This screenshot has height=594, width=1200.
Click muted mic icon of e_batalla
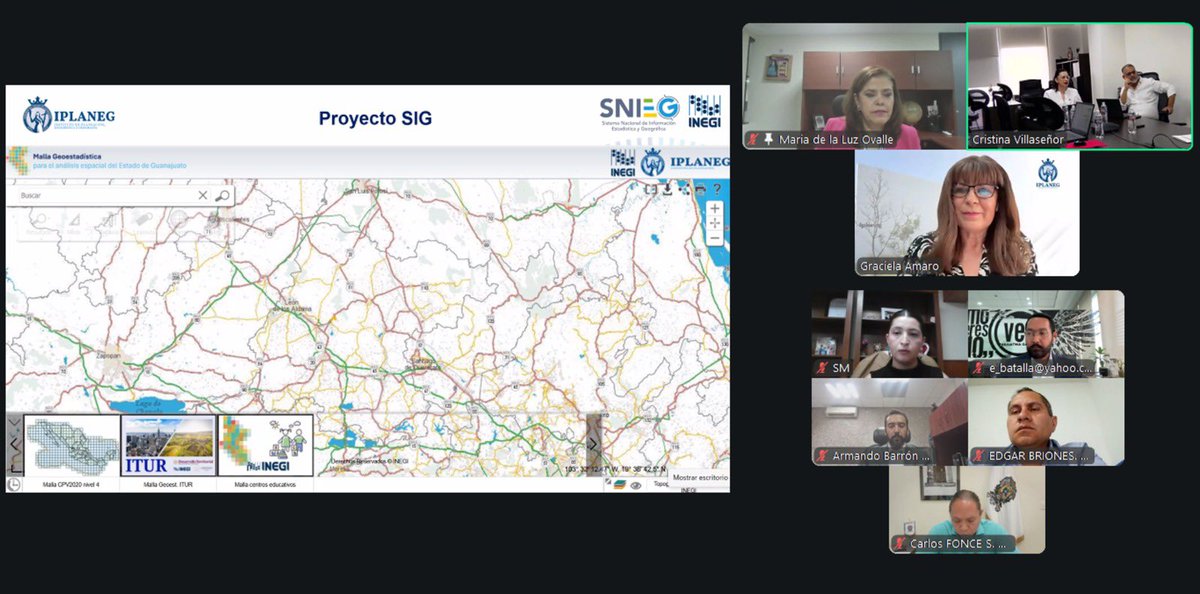coord(979,368)
